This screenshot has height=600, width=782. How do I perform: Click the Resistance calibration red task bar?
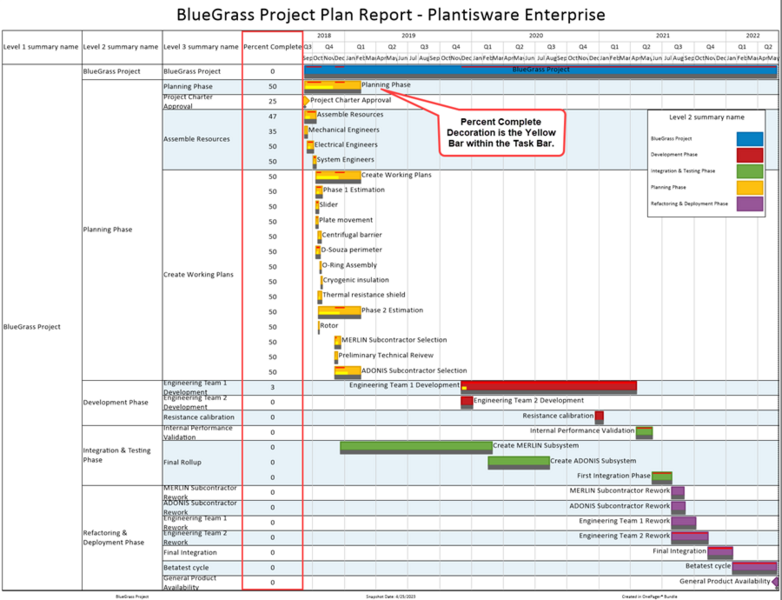599,417
